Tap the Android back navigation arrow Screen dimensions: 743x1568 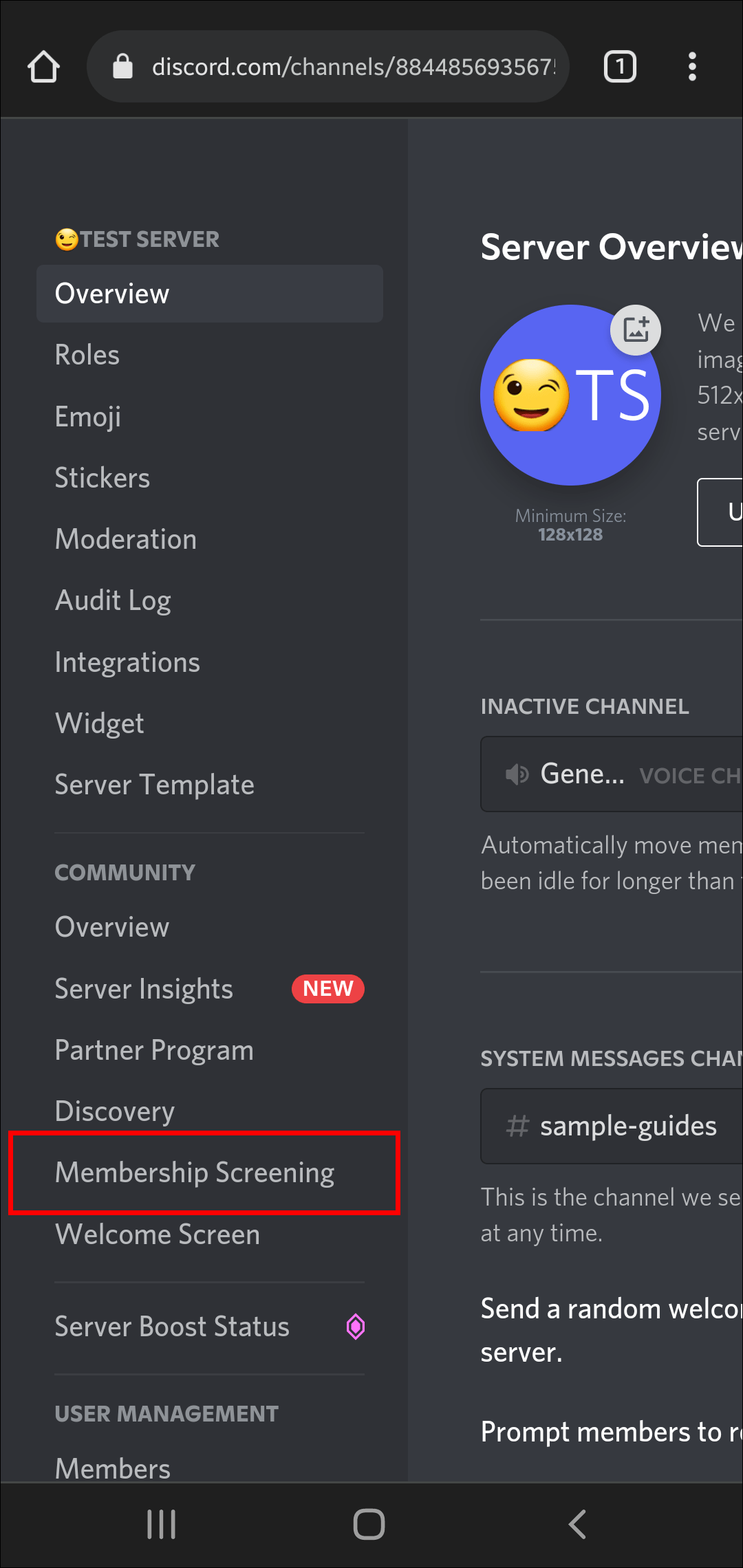[x=576, y=1524]
